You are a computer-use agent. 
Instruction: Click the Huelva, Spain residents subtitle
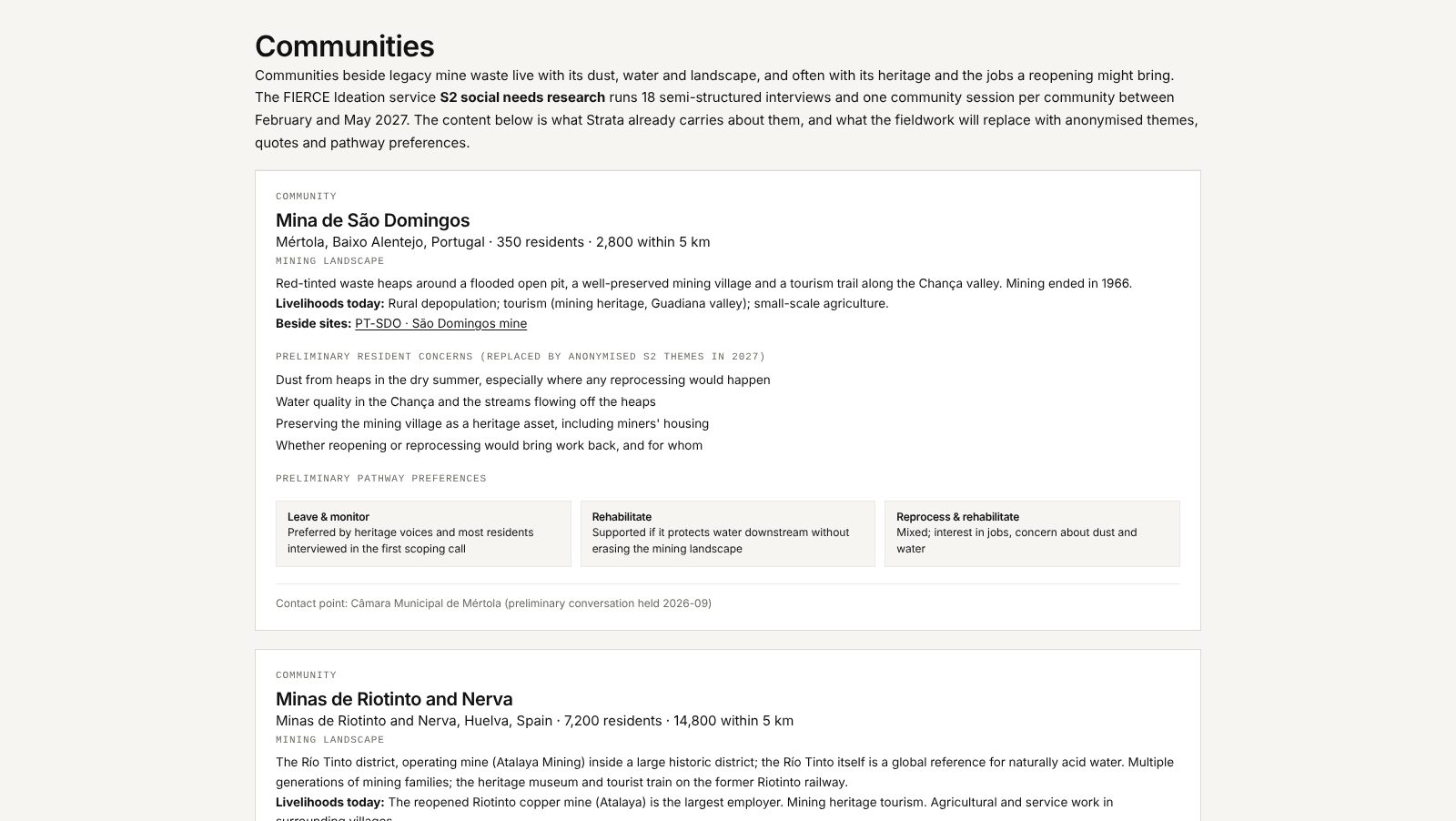(x=534, y=721)
